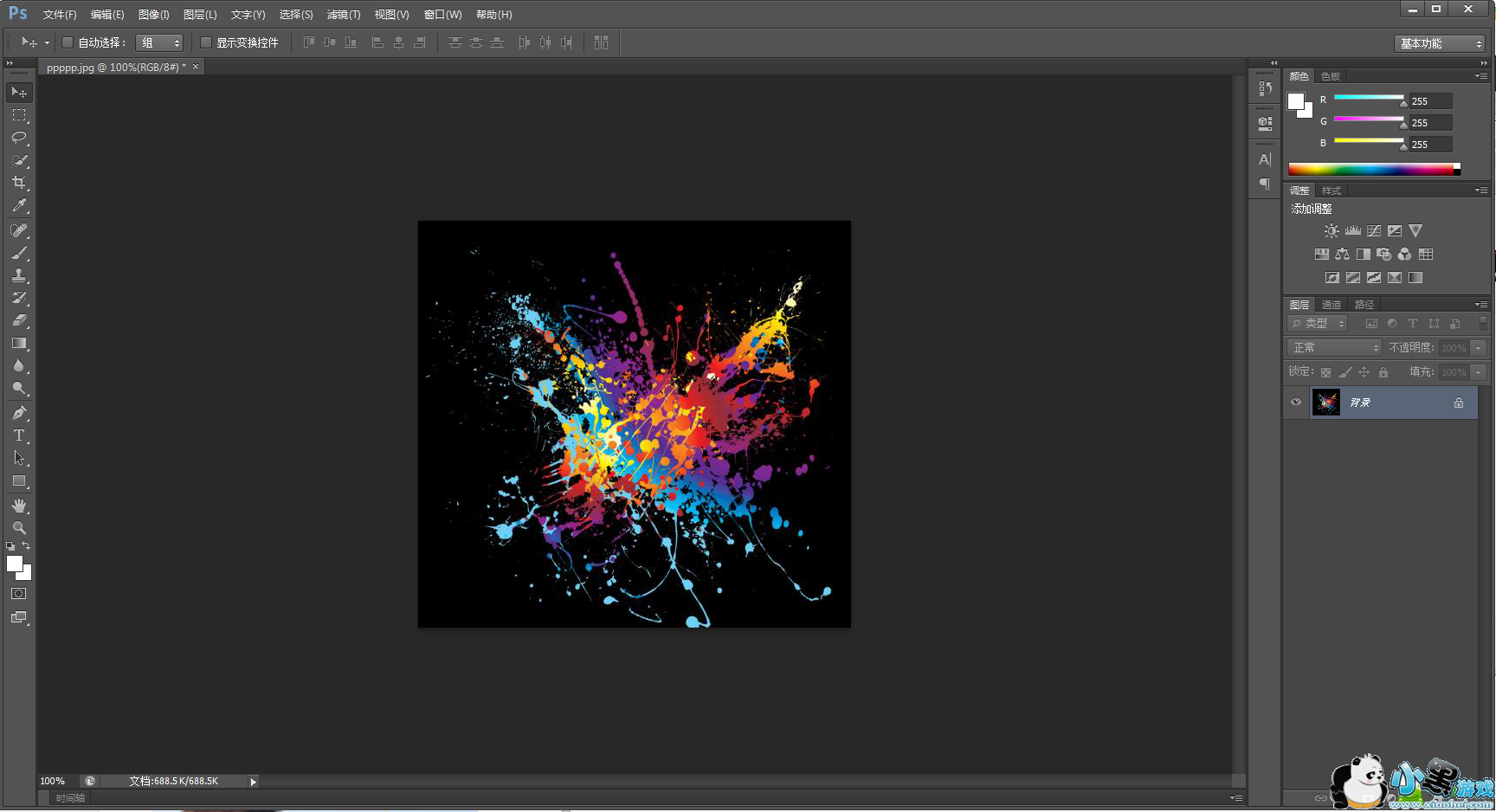Add a Brightness/Contrast adjustment
This screenshot has height=812, width=1496.
1332,231
